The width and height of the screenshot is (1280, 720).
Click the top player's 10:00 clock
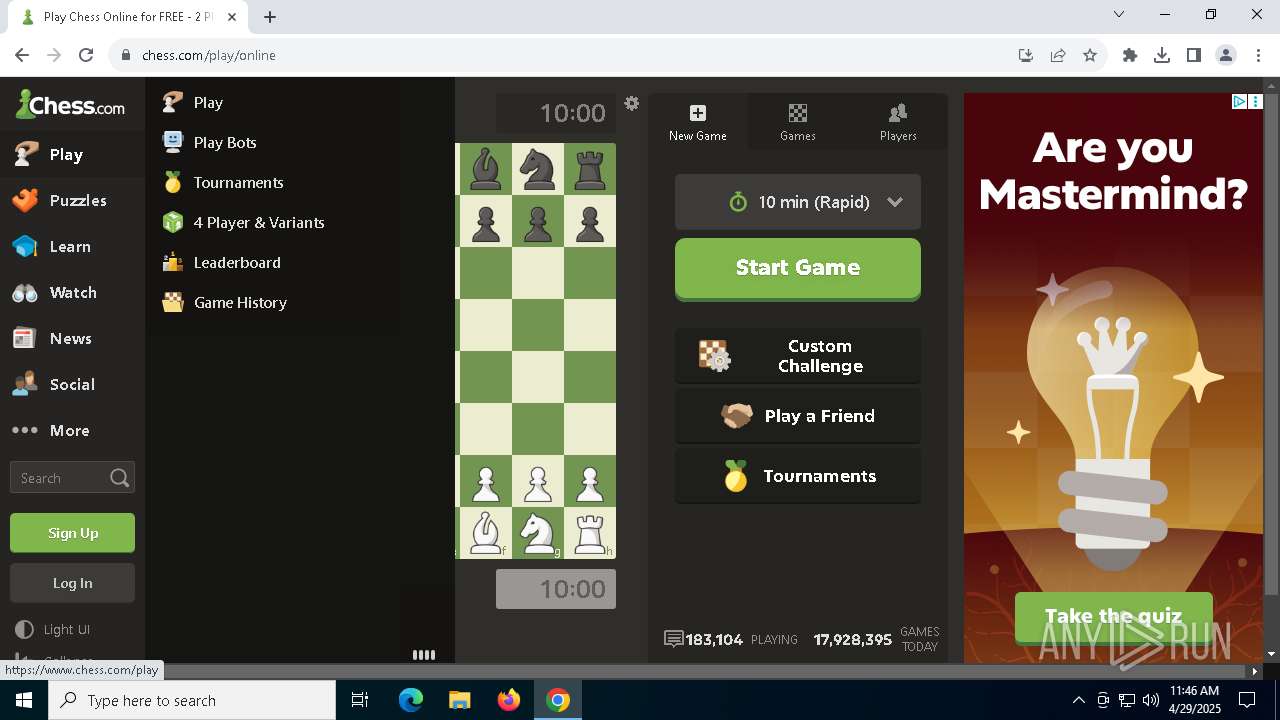[556, 113]
